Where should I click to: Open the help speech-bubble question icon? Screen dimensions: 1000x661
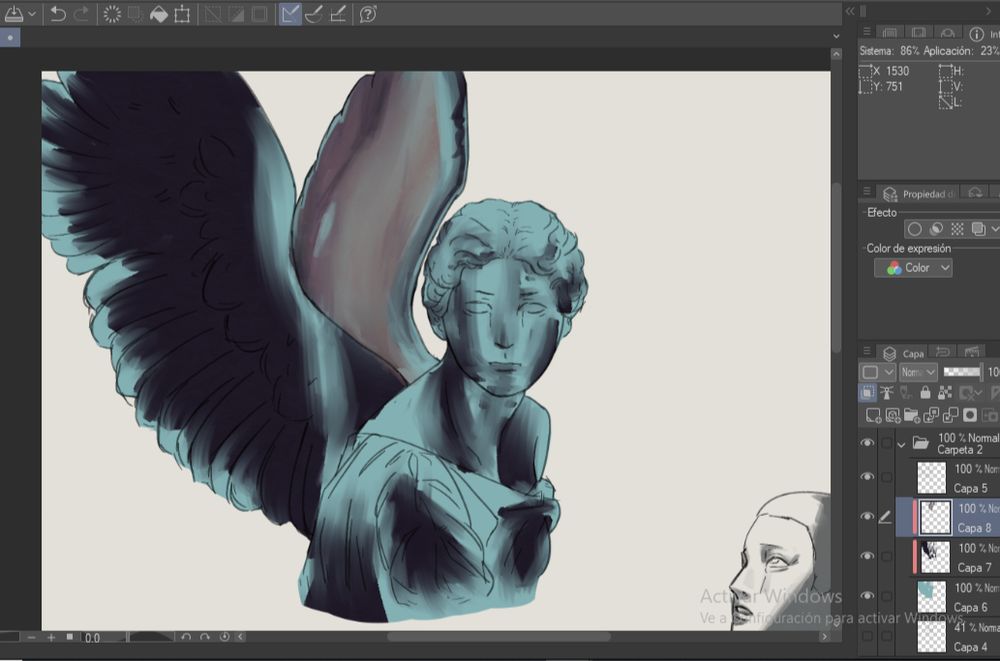(x=368, y=14)
